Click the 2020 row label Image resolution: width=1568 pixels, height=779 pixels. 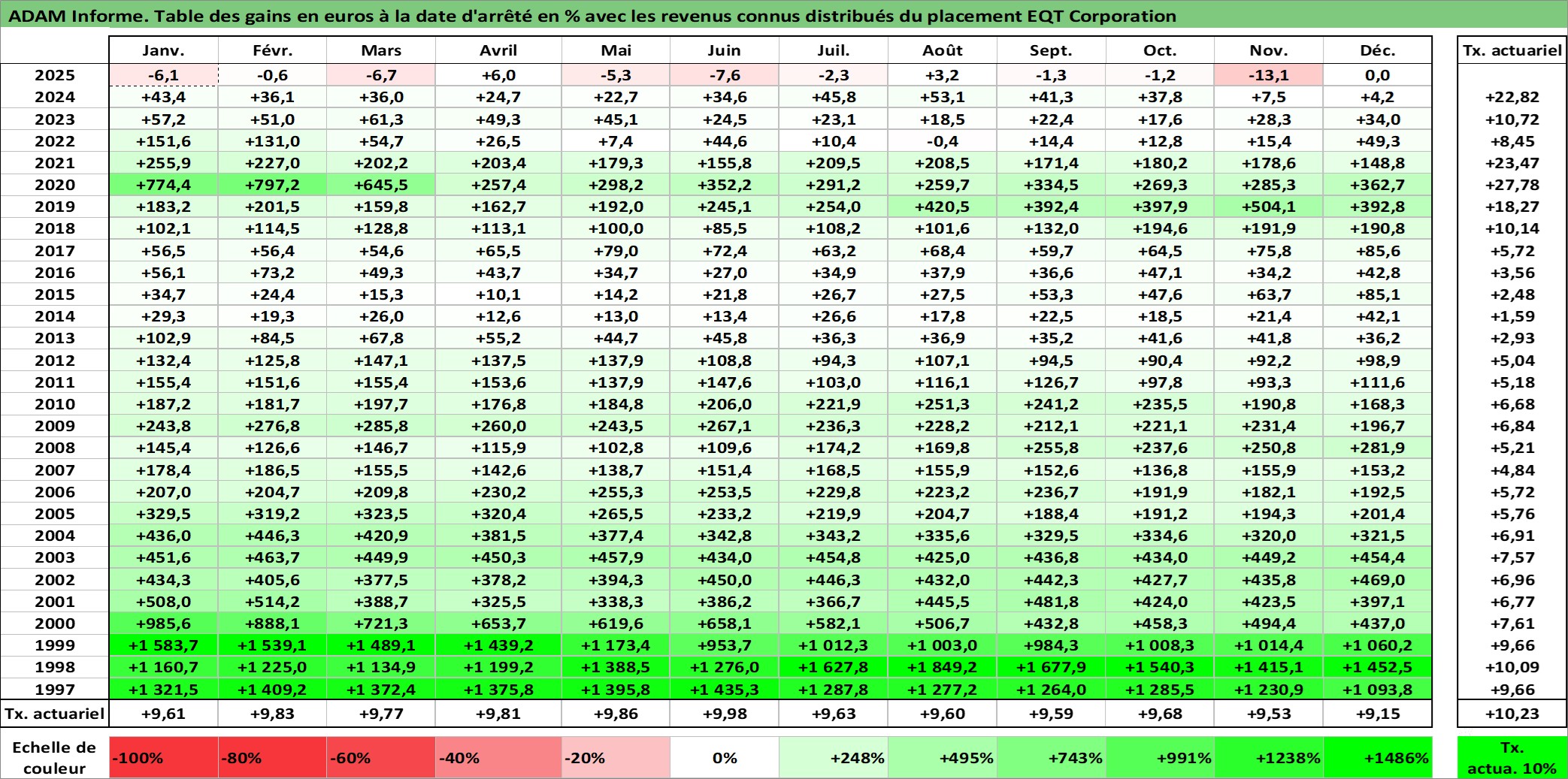55,185
